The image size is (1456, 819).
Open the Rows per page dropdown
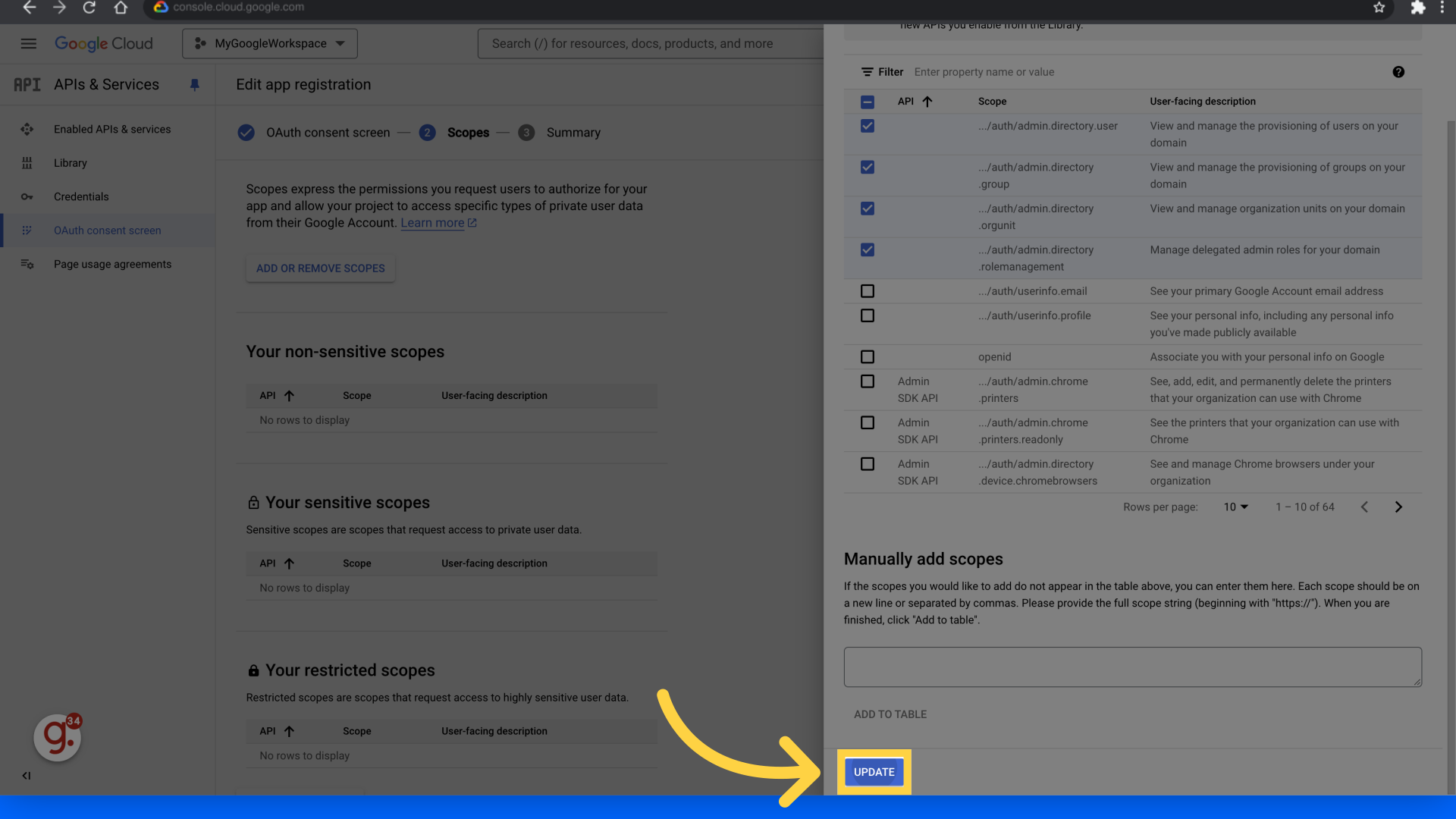click(x=1235, y=507)
